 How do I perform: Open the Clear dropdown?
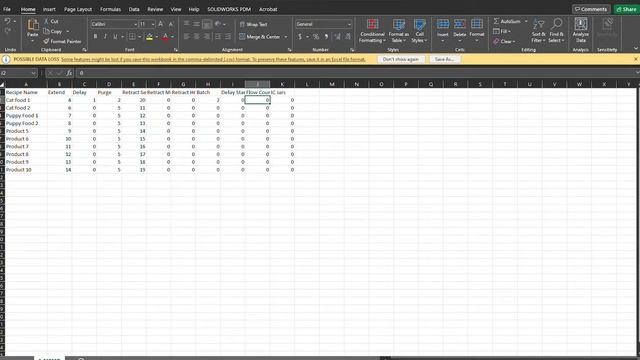coord(504,41)
